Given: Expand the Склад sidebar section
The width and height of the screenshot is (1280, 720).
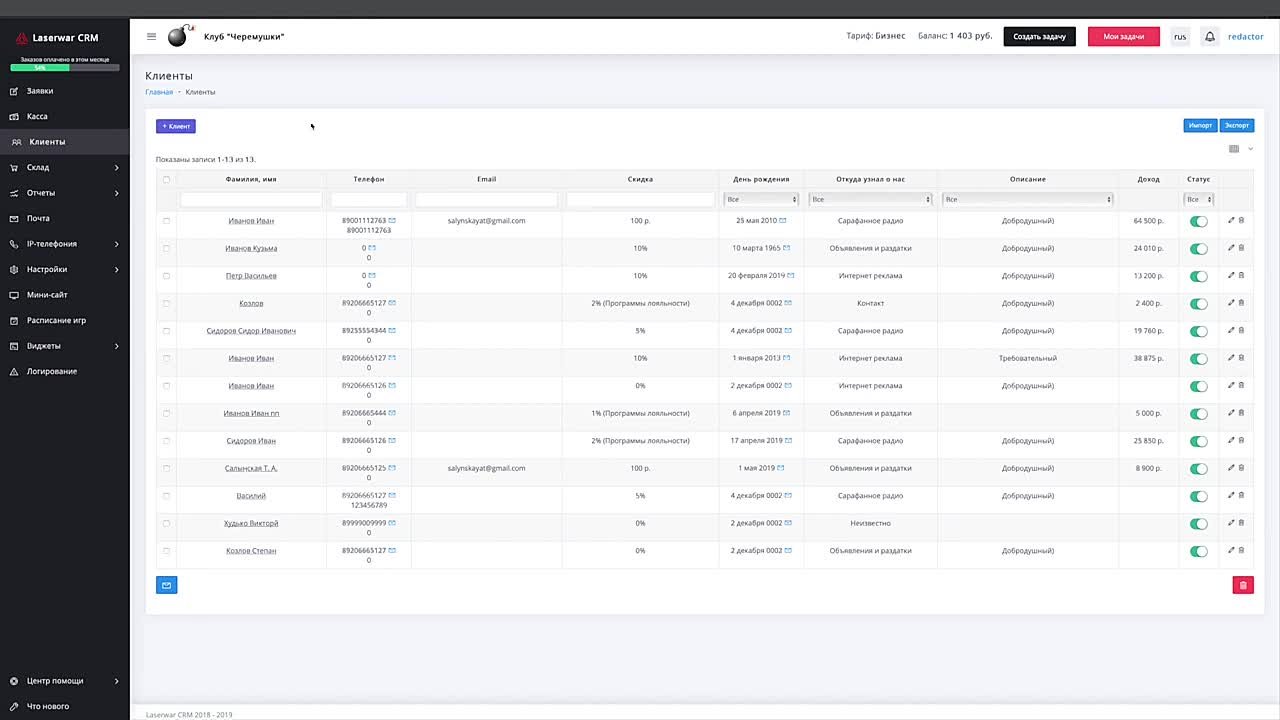Looking at the screenshot, I should tap(65, 167).
